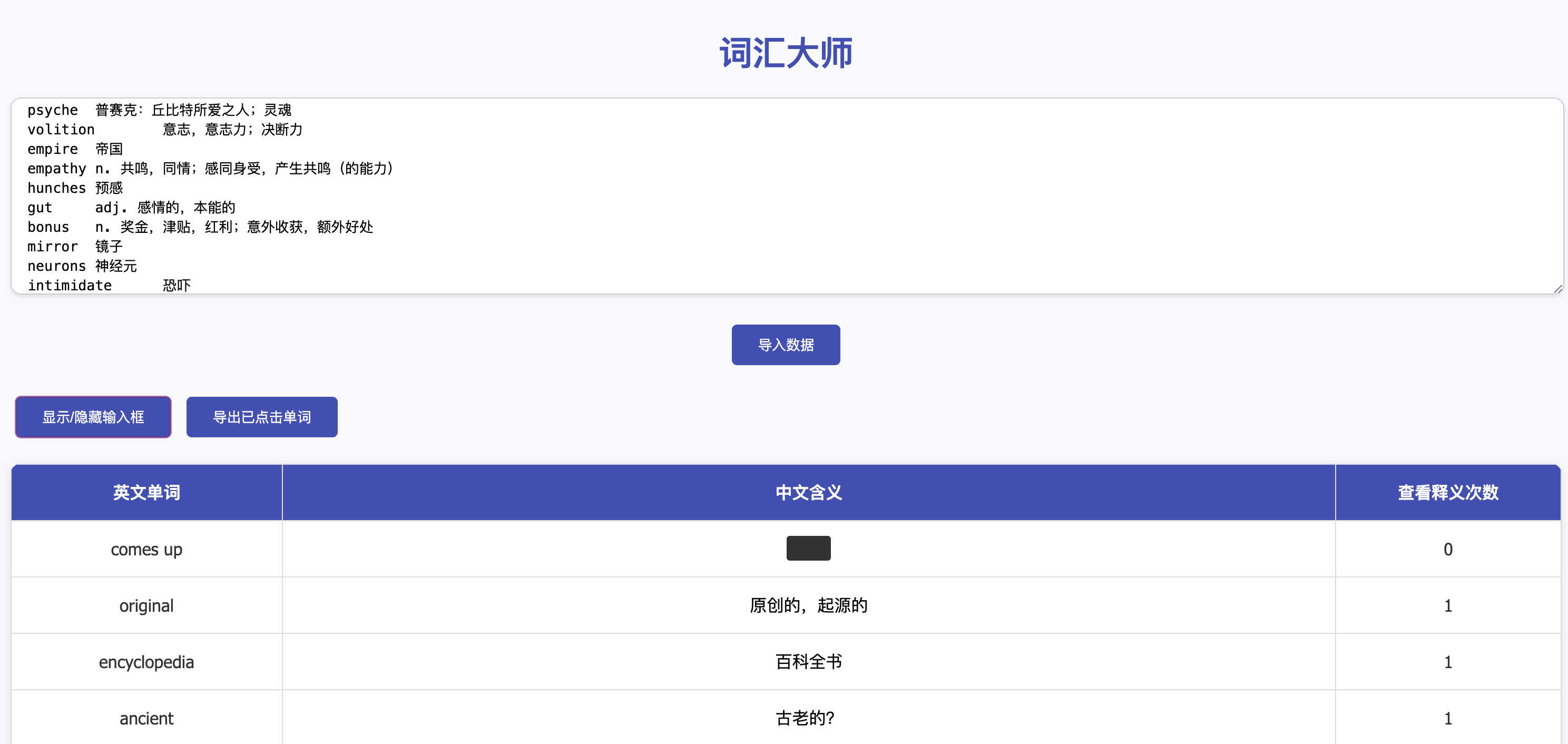Hide the meaning 百科全书
The height and width of the screenshot is (744, 1568).
808,662
